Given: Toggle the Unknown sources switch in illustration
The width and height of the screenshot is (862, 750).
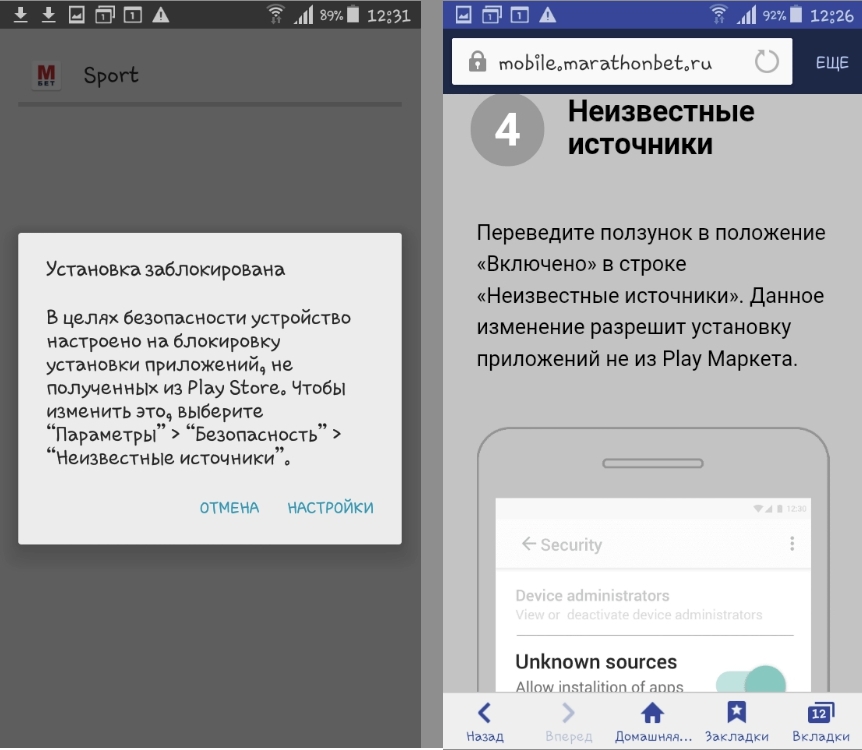Looking at the screenshot, I should tap(751, 680).
